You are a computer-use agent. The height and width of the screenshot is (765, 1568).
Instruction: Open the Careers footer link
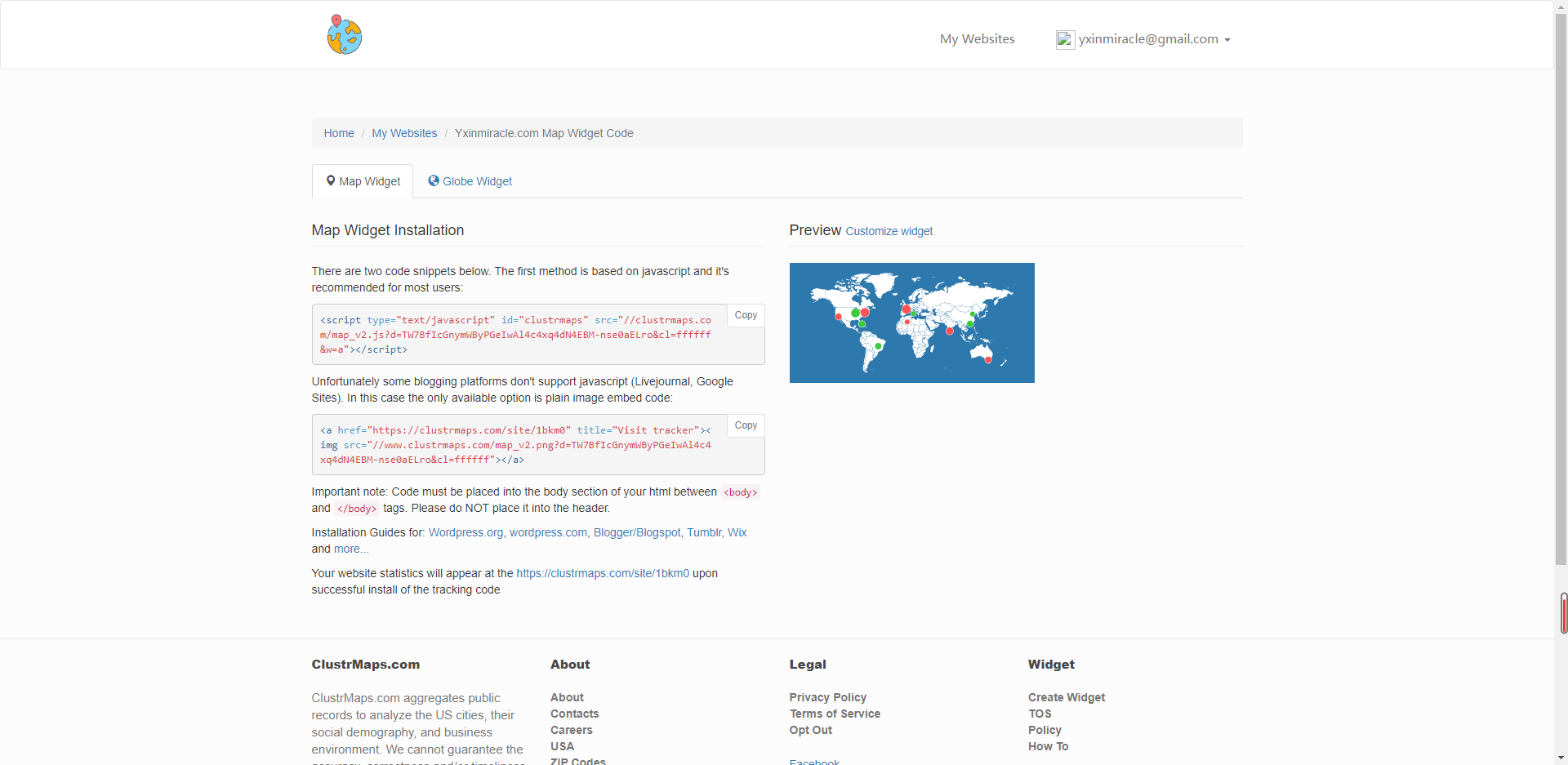click(x=572, y=730)
